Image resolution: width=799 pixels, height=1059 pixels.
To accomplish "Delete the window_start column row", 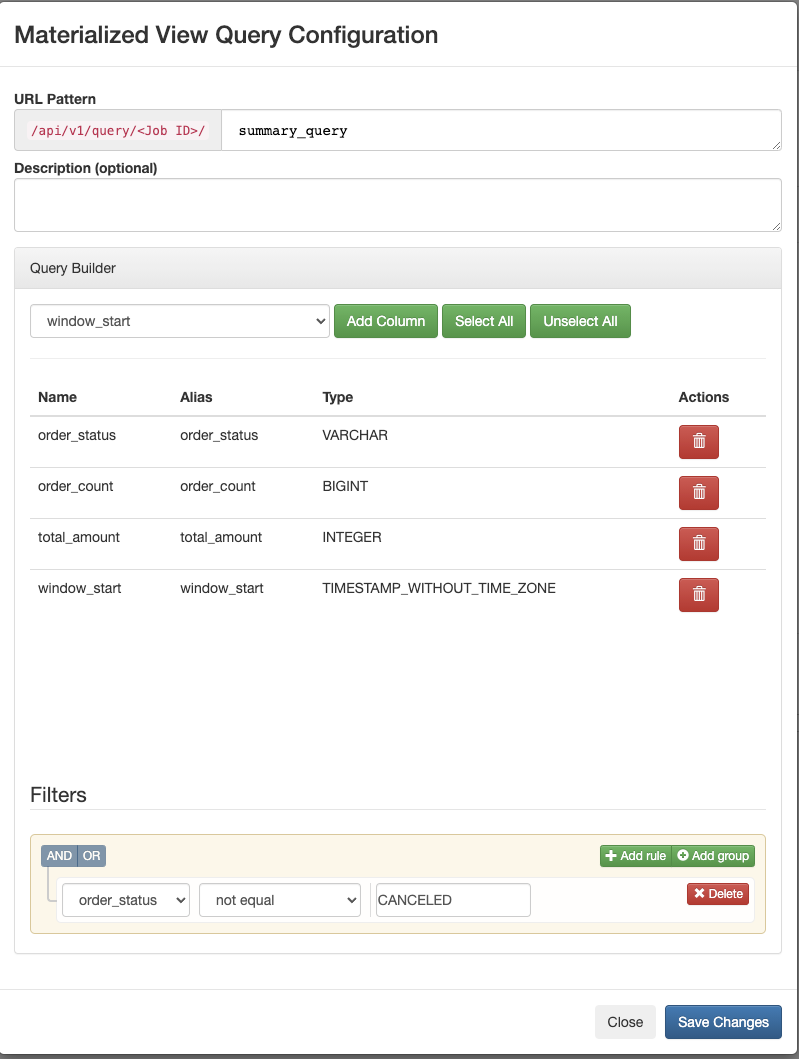I will pos(698,594).
